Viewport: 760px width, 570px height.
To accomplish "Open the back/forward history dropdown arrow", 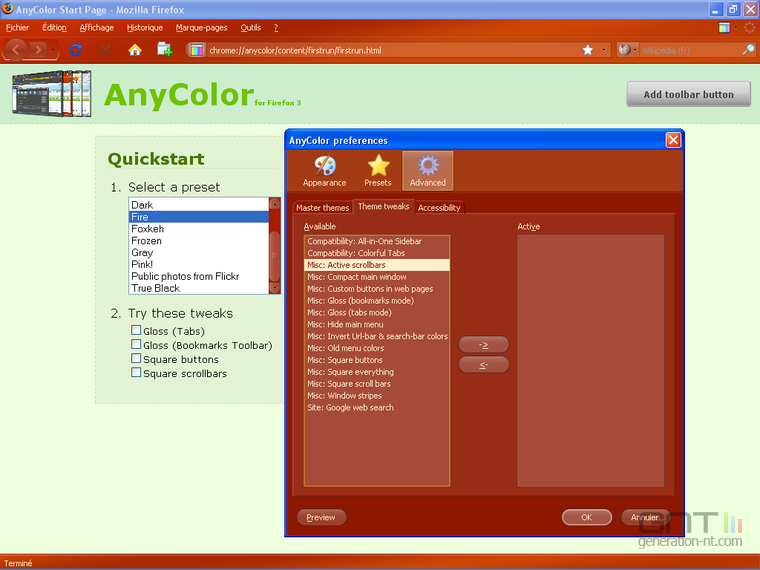I will 53,50.
